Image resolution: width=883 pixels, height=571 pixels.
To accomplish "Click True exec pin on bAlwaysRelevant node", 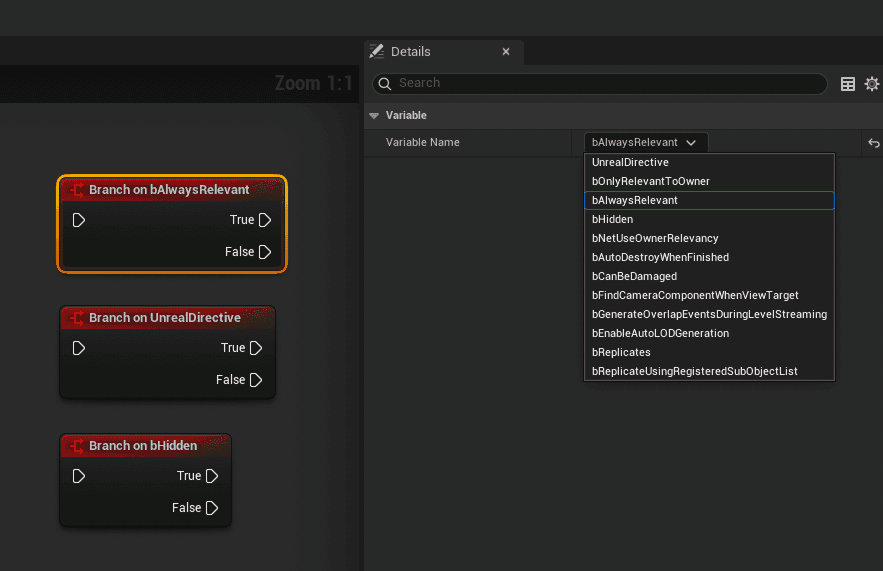I will pyautogui.click(x=265, y=220).
